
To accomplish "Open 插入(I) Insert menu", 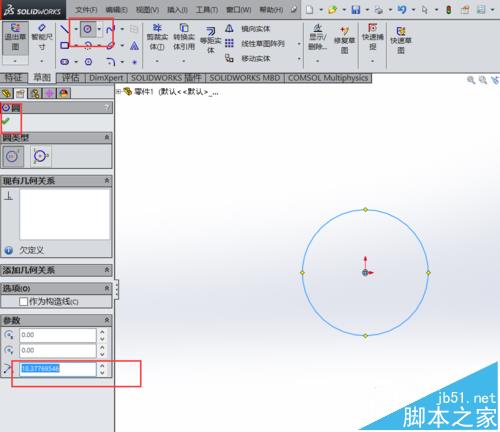I will [x=177, y=10].
